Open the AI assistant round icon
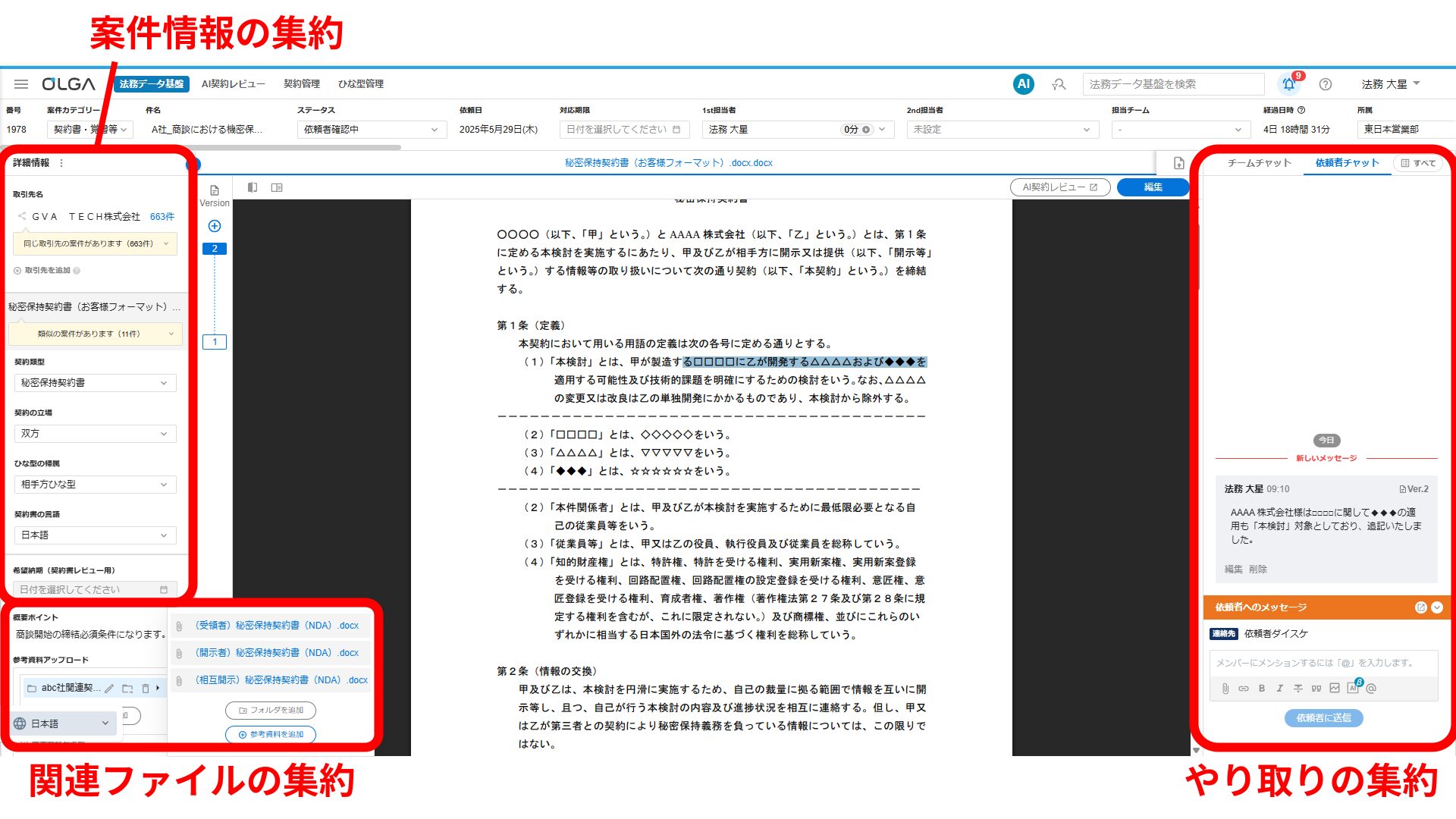Viewport: 1456px width, 819px height. 1023,84
